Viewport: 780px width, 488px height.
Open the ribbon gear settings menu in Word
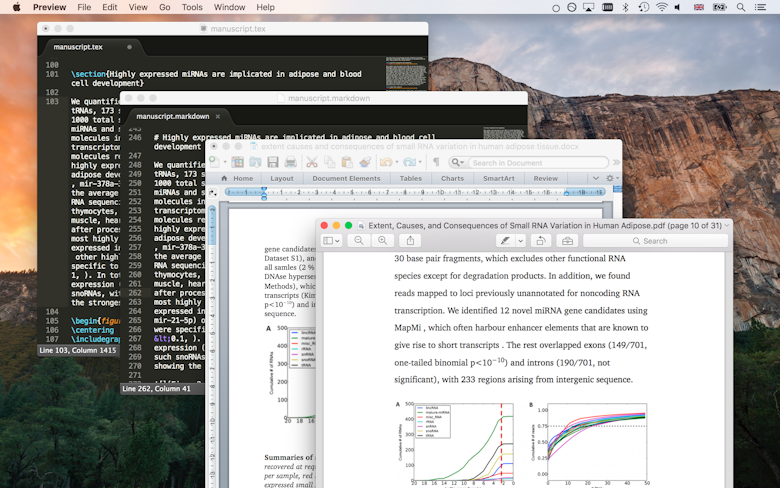pos(611,178)
